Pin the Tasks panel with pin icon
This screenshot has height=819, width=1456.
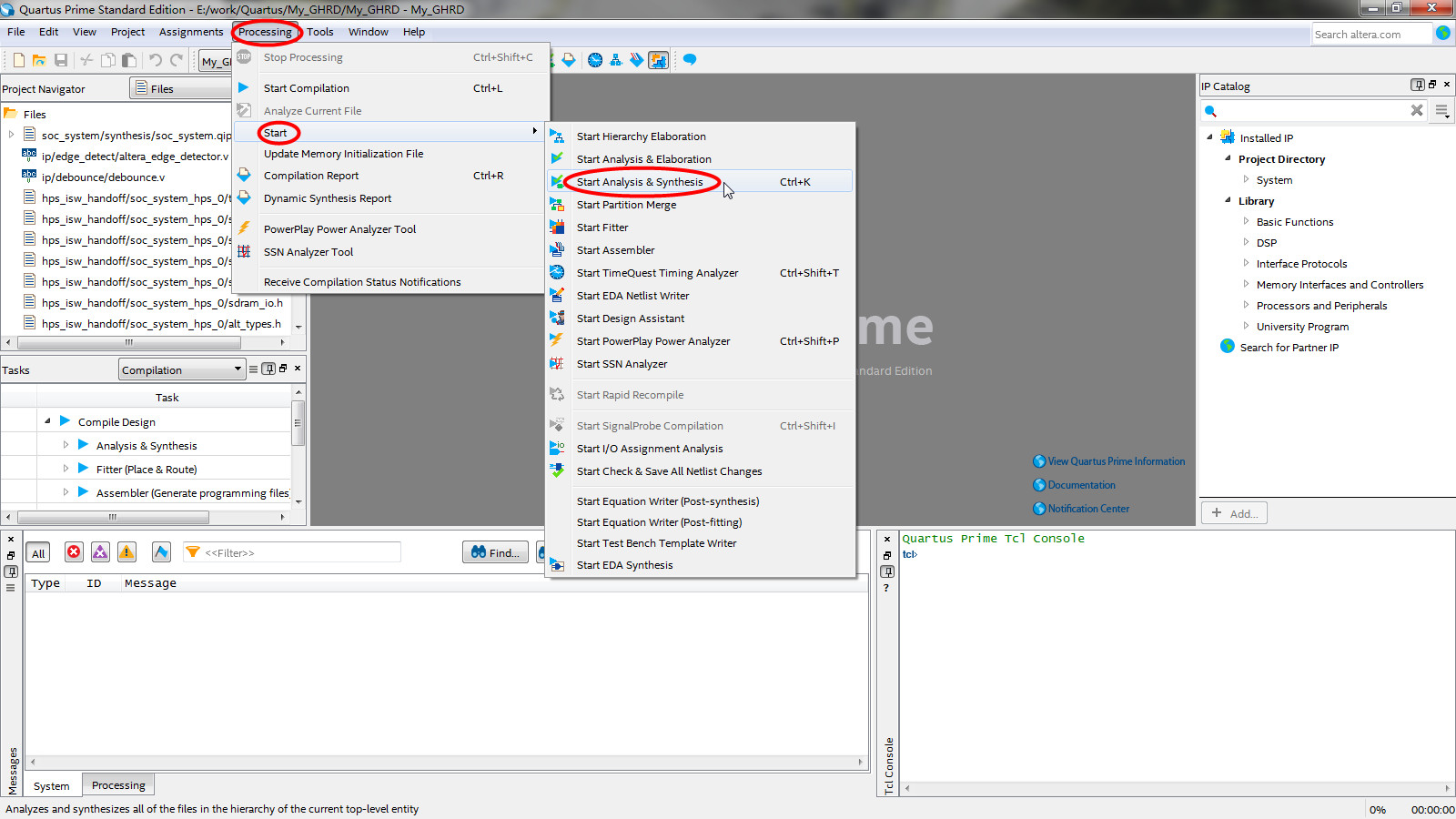tap(268, 369)
